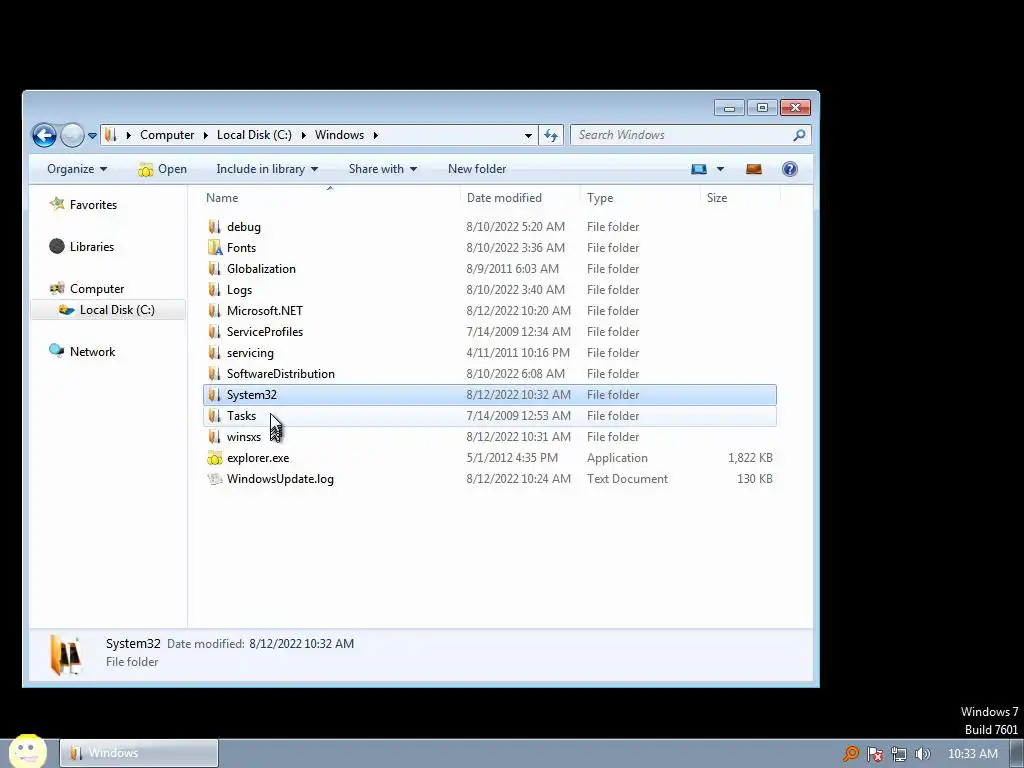Select the ServiceProfiles folder icon
Screen dimensions: 1024x768
click(215, 331)
